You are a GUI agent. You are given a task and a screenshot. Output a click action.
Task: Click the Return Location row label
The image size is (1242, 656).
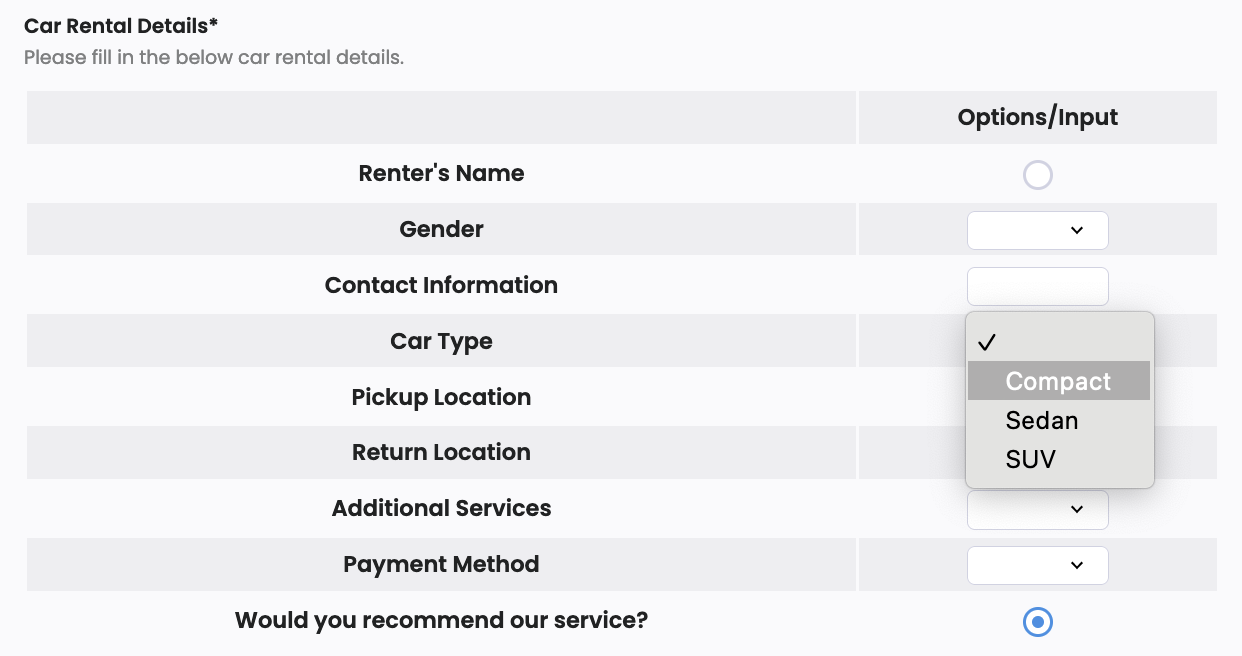coord(441,452)
